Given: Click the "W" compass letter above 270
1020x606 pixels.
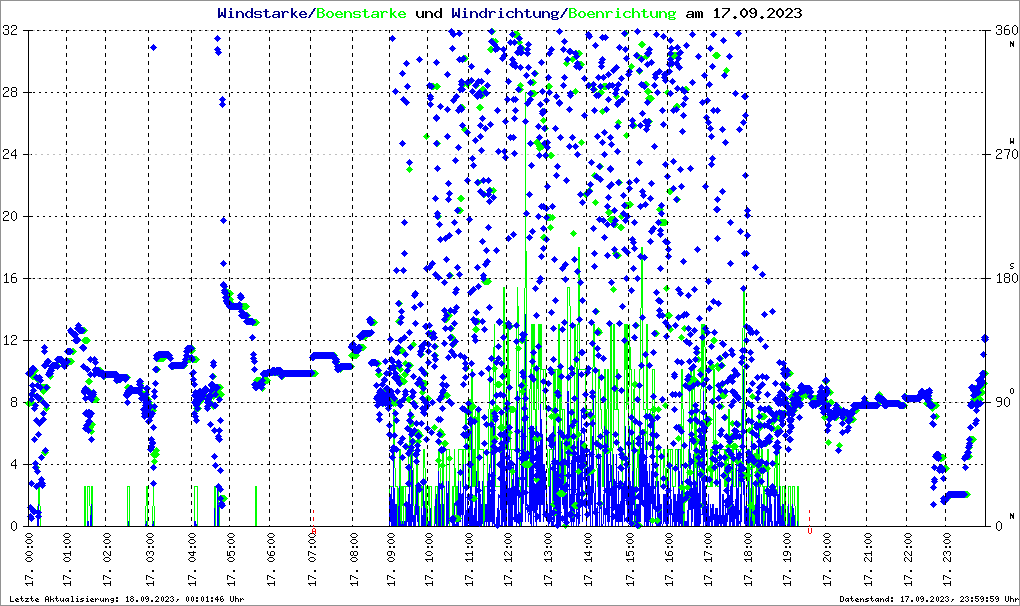Looking at the screenshot, I should tap(1012, 141).
